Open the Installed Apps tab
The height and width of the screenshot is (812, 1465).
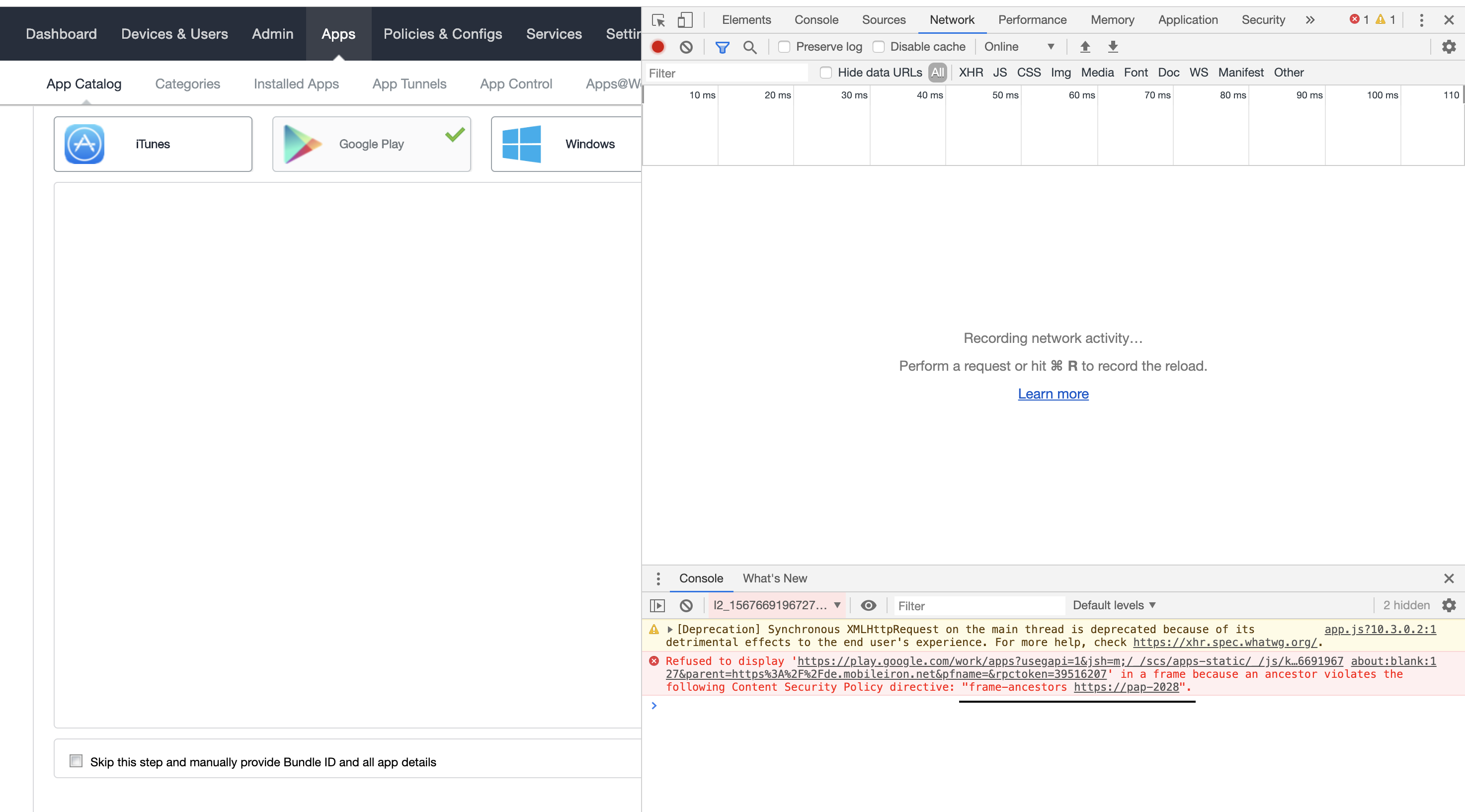296,83
